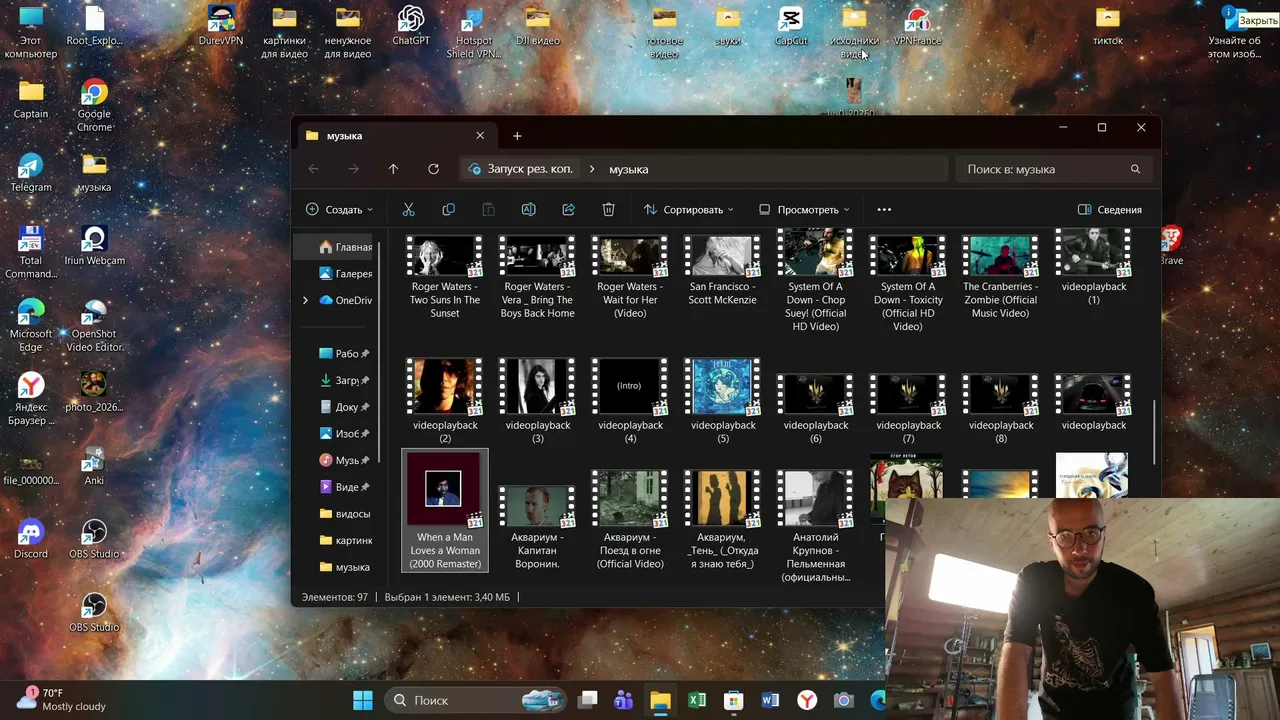Open the Discord desktop shortcut
This screenshot has width=1280, height=720.
tap(31, 539)
